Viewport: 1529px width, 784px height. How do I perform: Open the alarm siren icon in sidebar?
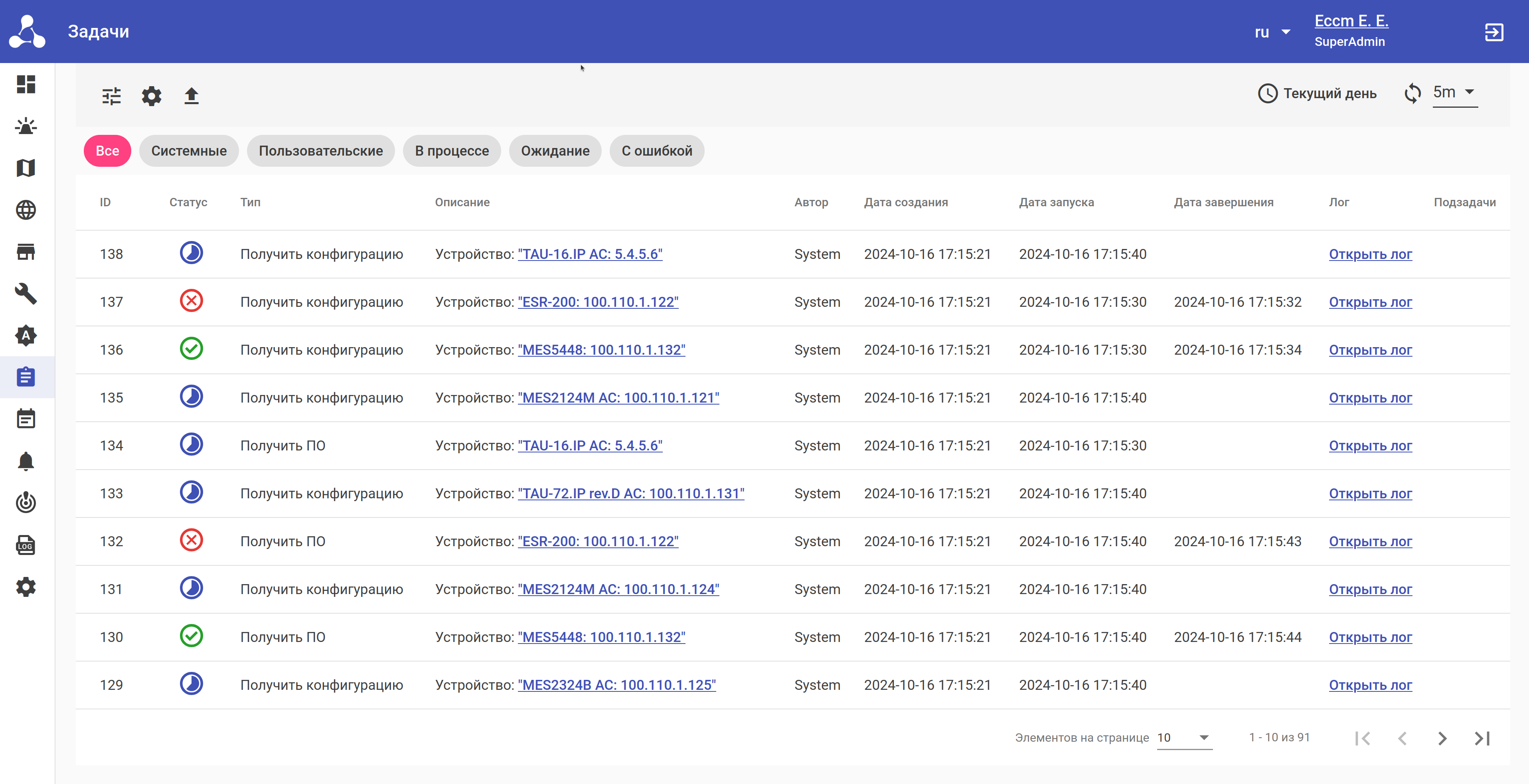(x=26, y=126)
